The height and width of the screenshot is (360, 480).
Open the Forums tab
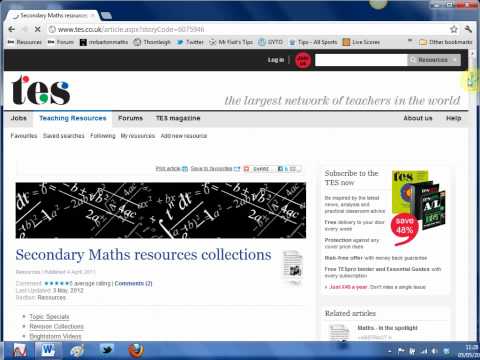click(x=130, y=118)
